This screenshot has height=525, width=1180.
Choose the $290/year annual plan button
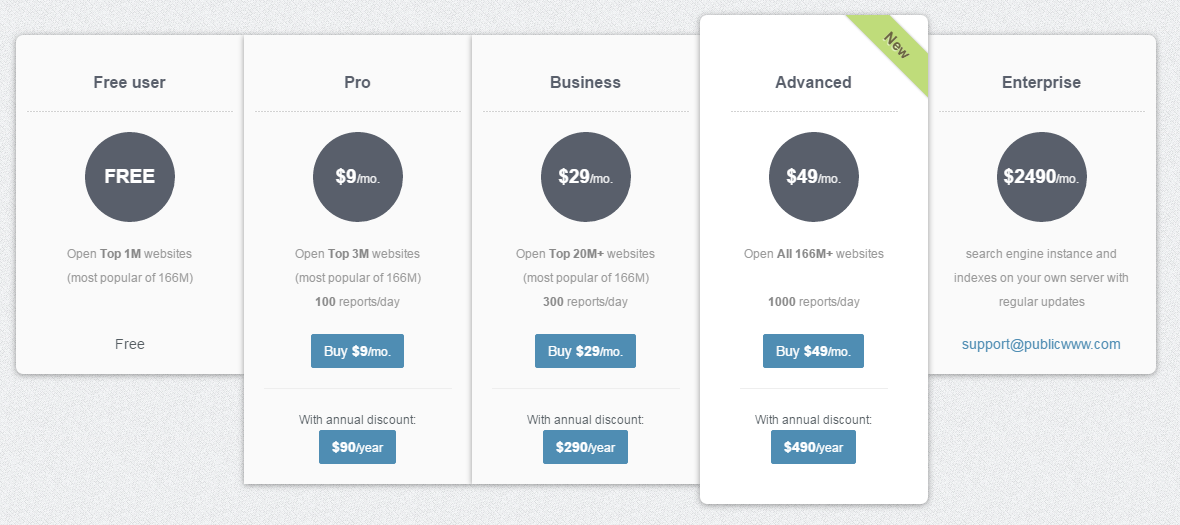click(x=586, y=447)
